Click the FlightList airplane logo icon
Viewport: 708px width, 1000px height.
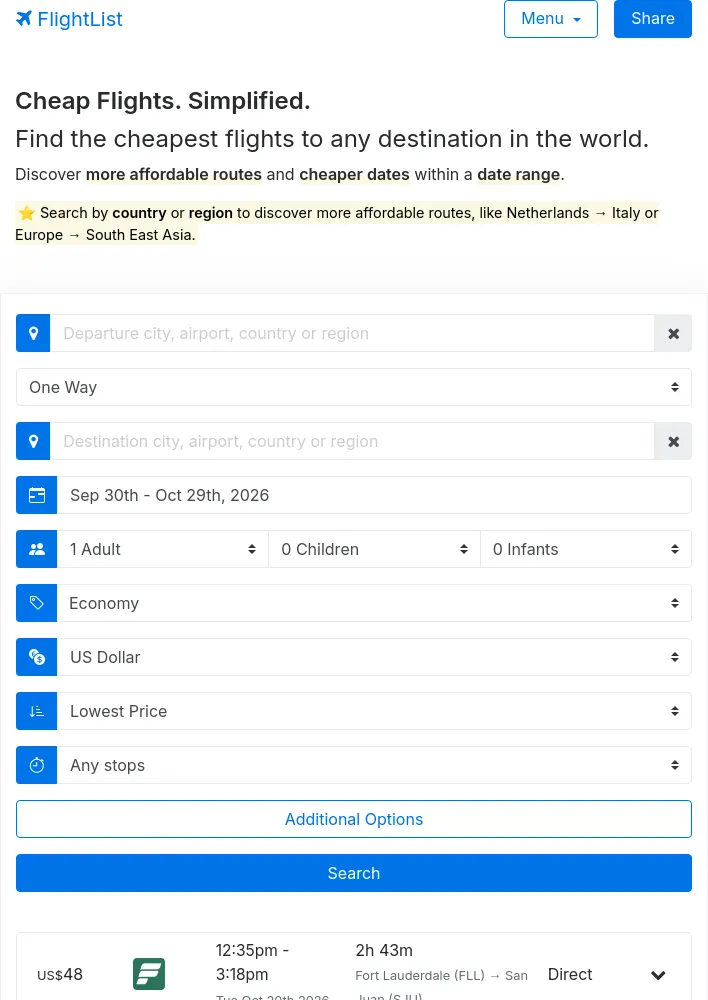click(x=24, y=18)
